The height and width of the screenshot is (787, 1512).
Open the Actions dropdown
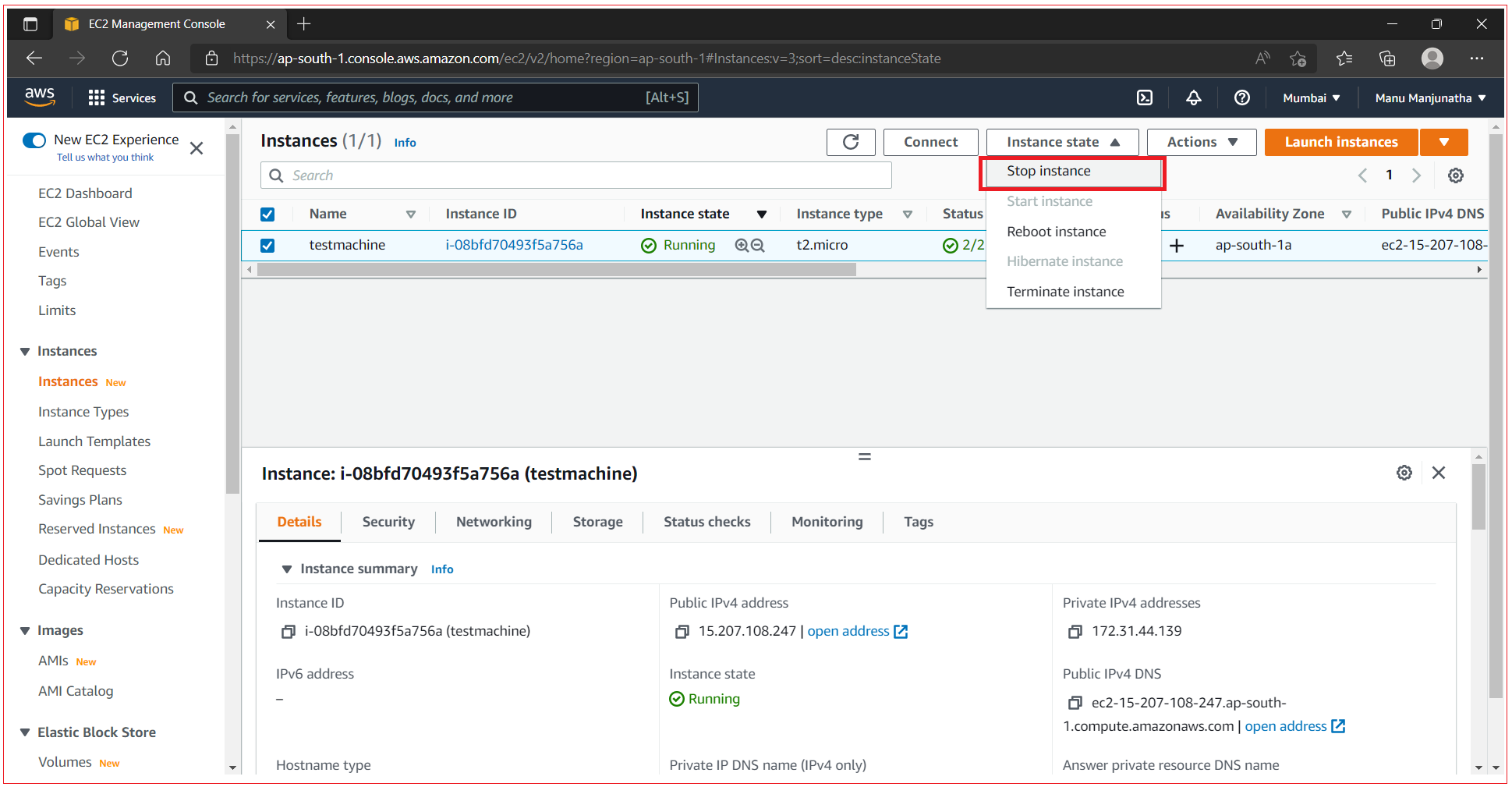1202,142
